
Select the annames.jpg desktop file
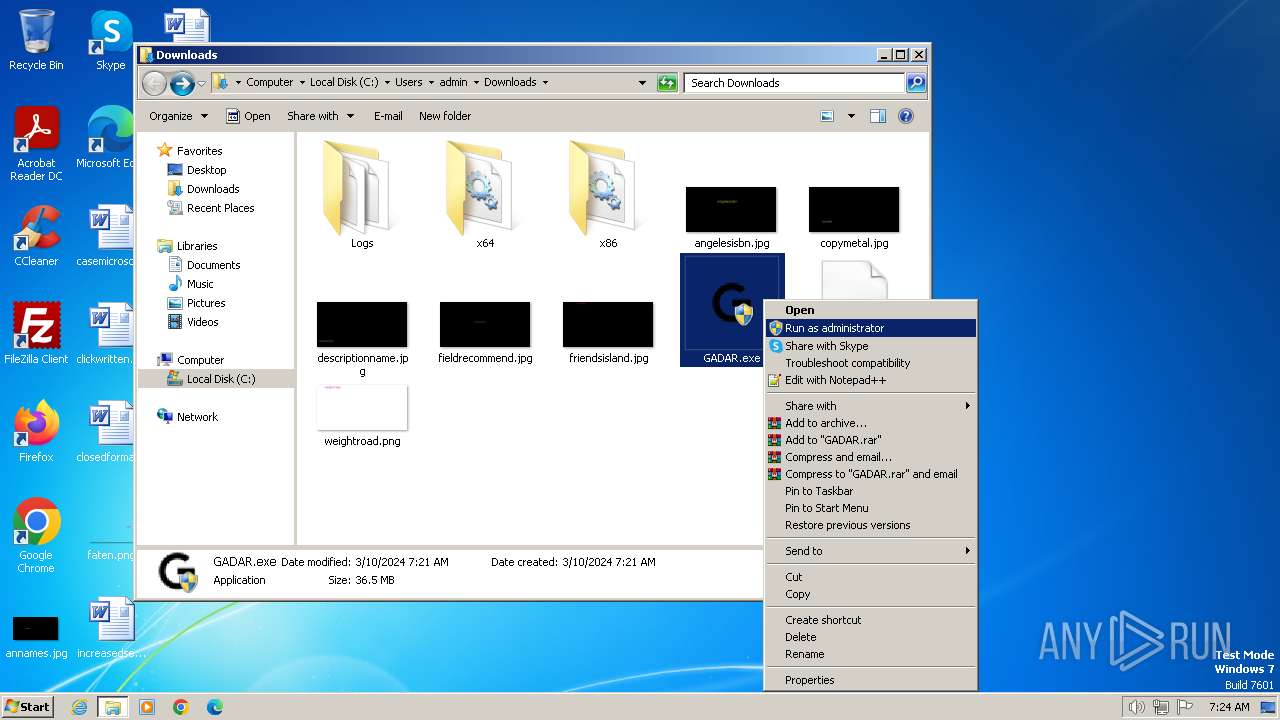click(36, 636)
